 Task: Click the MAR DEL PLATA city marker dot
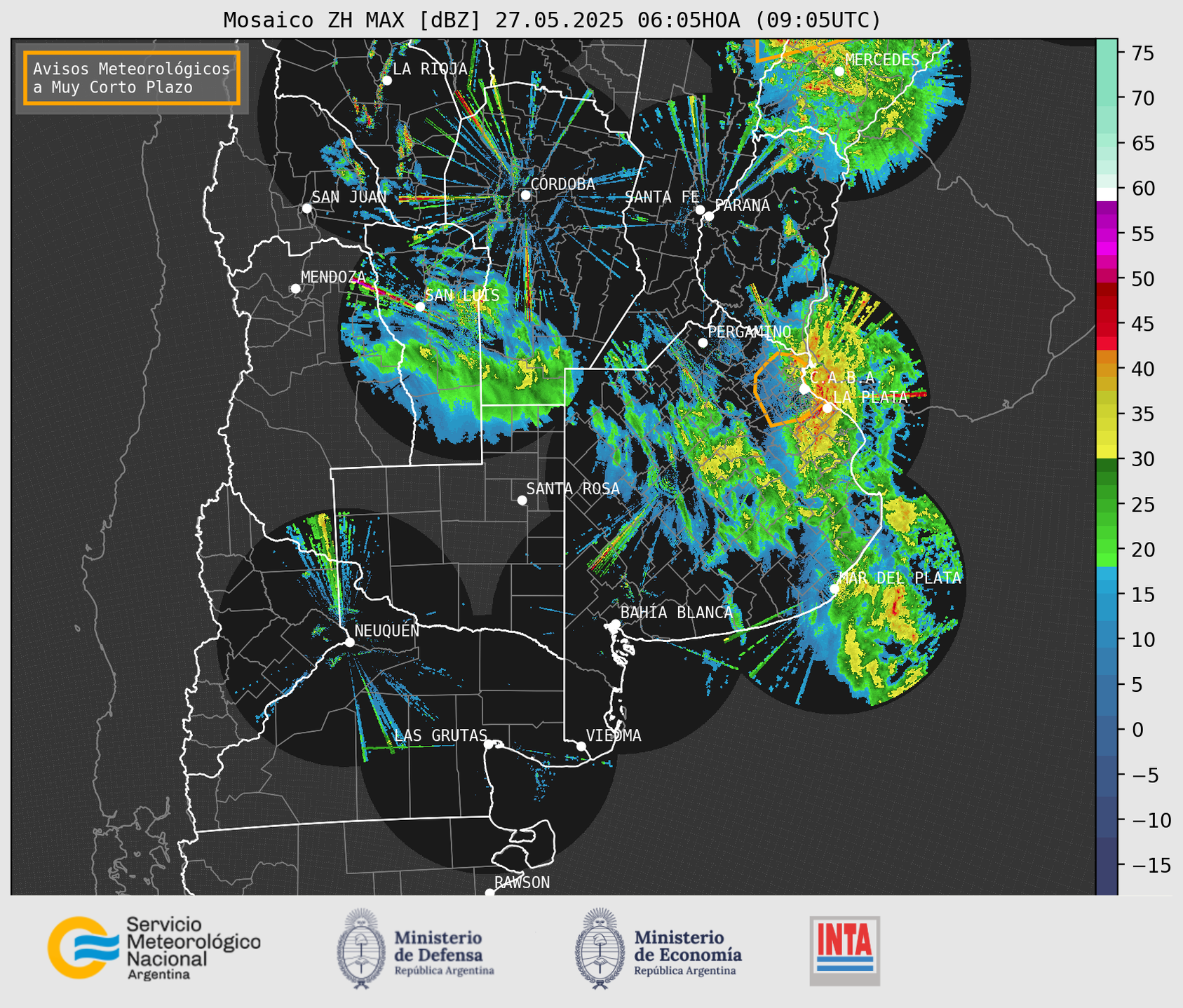834,589
